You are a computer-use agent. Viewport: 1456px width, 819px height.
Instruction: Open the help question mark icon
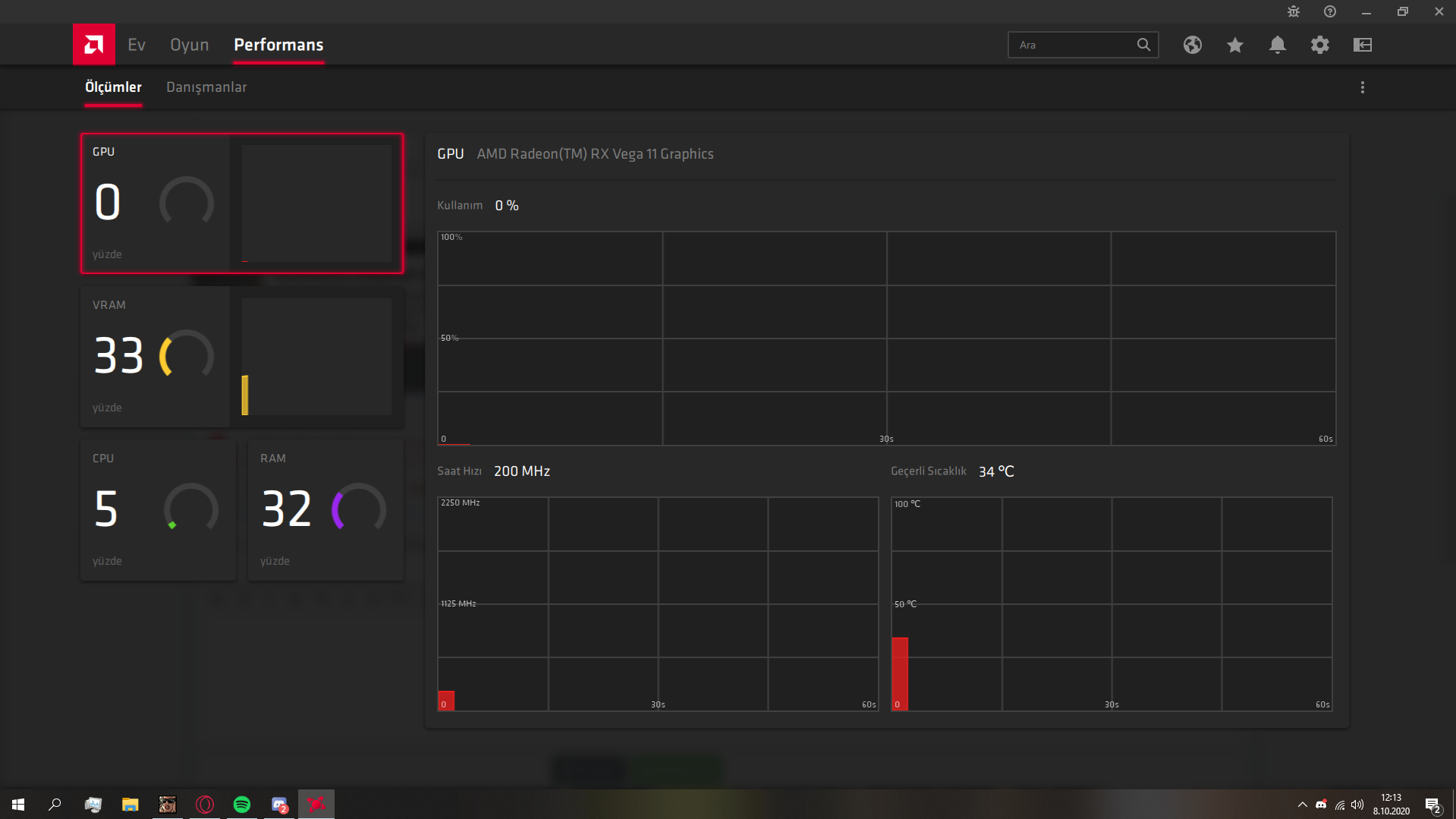(x=1330, y=11)
